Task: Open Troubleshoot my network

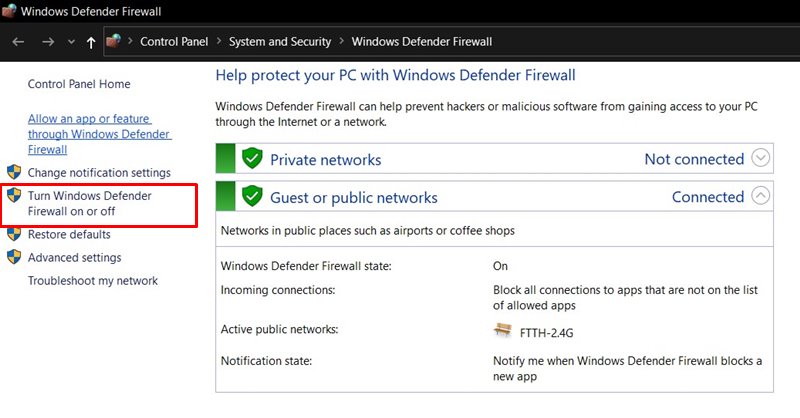Action: tap(93, 281)
